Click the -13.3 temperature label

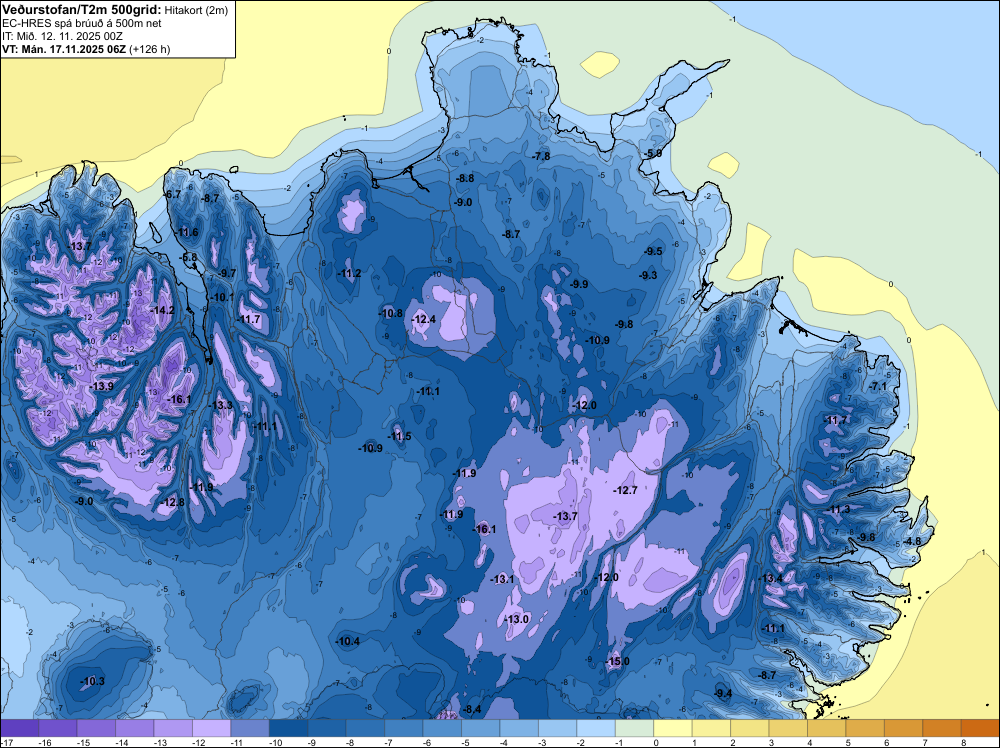pos(221,405)
